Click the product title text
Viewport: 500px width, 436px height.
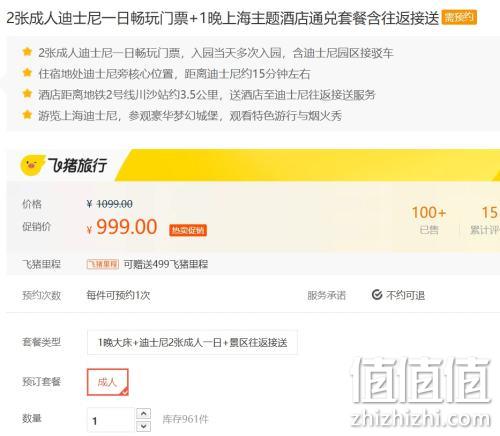223,18
